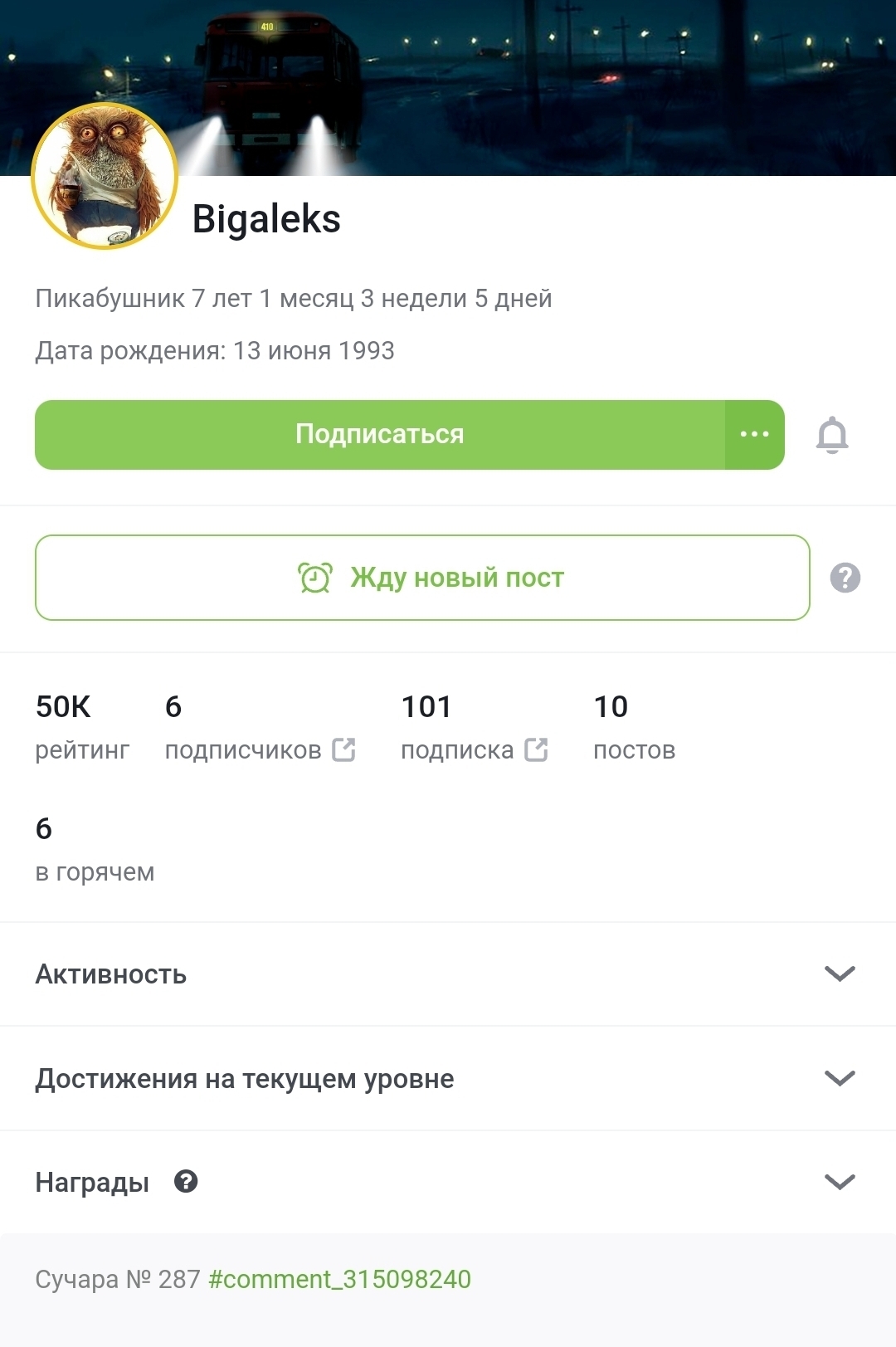Image resolution: width=896 pixels, height=1347 pixels.
Task: Click the 10 постов counter
Action: (x=634, y=727)
